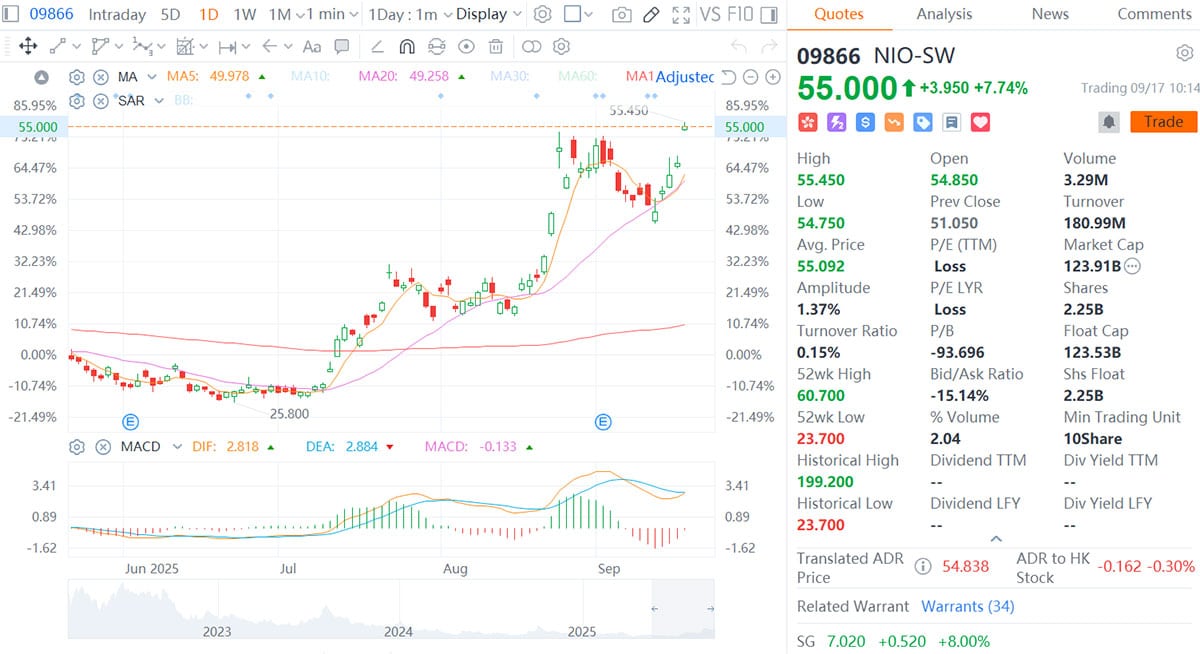Open the drawing pencil tool
This screenshot has height=654, width=1200.
coord(651,15)
